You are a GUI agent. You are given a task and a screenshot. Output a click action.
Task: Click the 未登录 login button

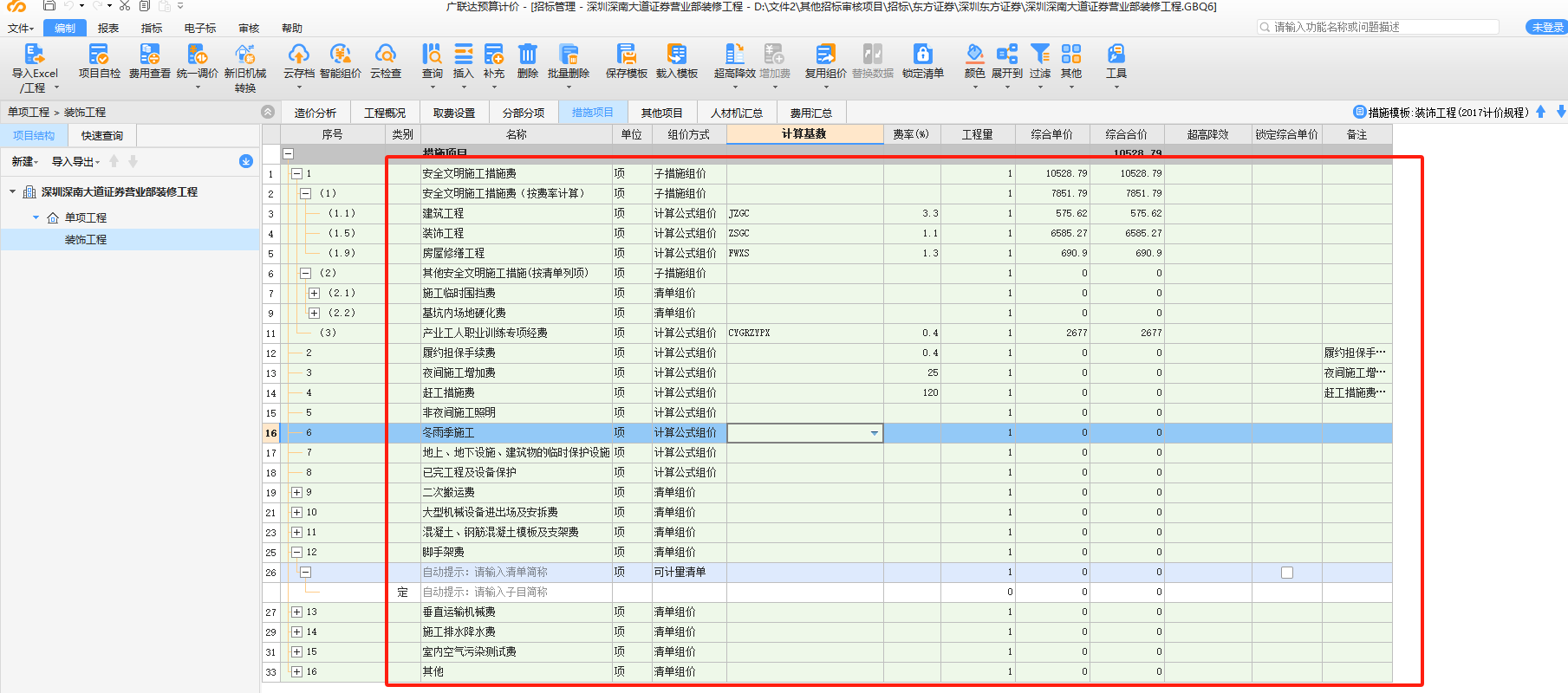pyautogui.click(x=1546, y=28)
